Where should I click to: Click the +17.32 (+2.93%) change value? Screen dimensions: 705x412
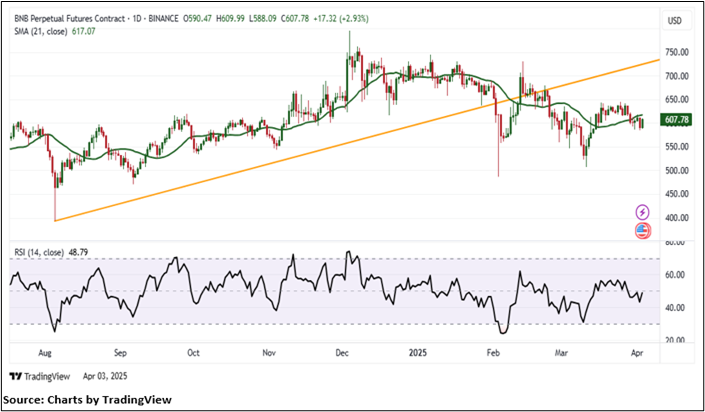pyautogui.click(x=343, y=19)
